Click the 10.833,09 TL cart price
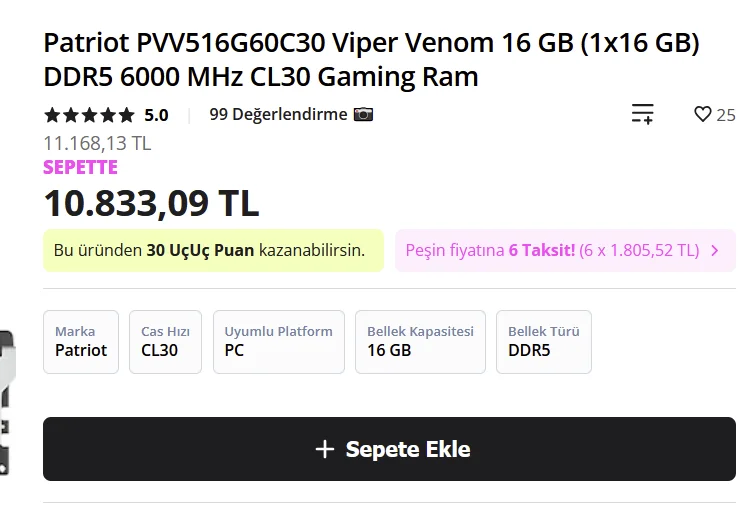The height and width of the screenshot is (509, 756). (151, 203)
